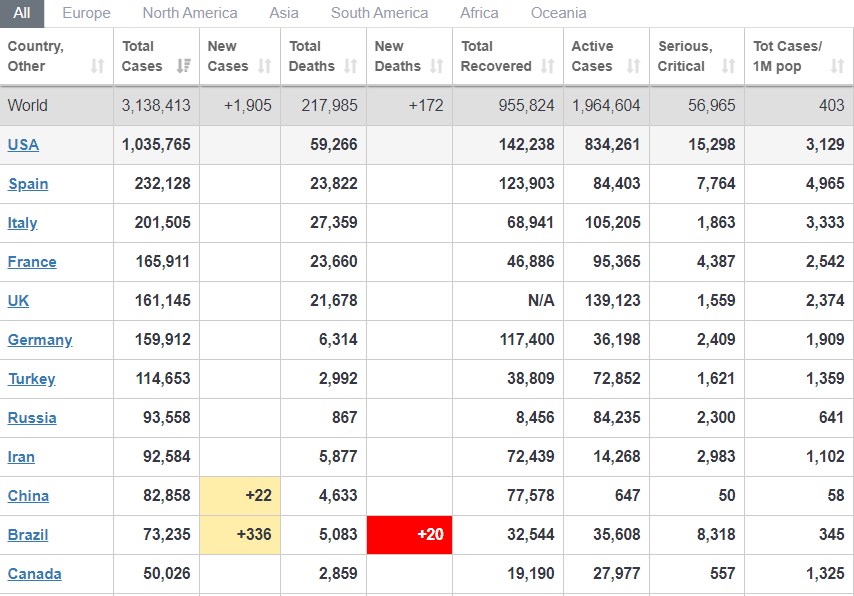Screen dimensions: 854x596
Task: Sort by New Deaths arrows icon
Action: (x=436, y=66)
